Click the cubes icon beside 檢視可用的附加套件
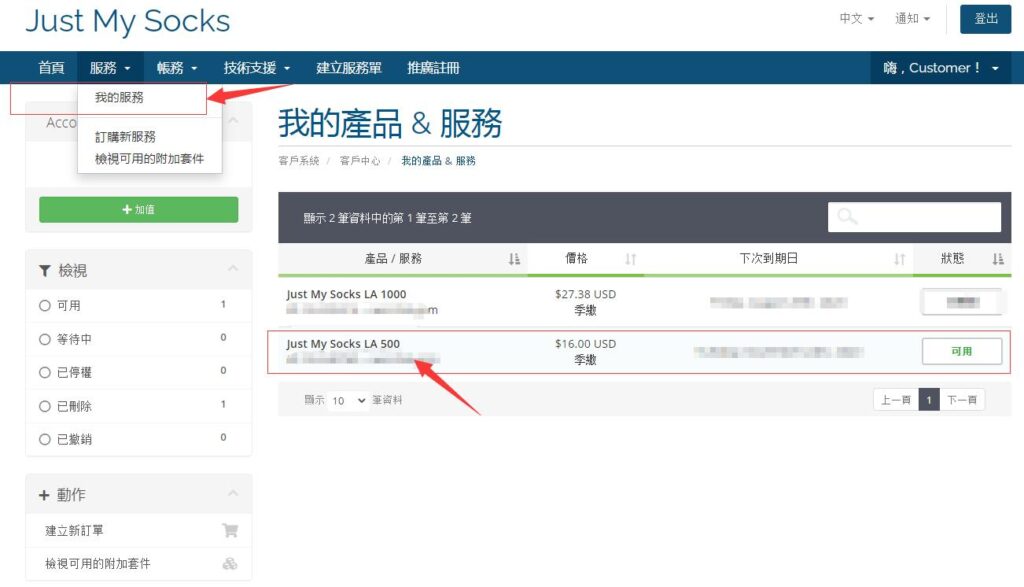The width and height of the screenshot is (1024, 587). 230,563
